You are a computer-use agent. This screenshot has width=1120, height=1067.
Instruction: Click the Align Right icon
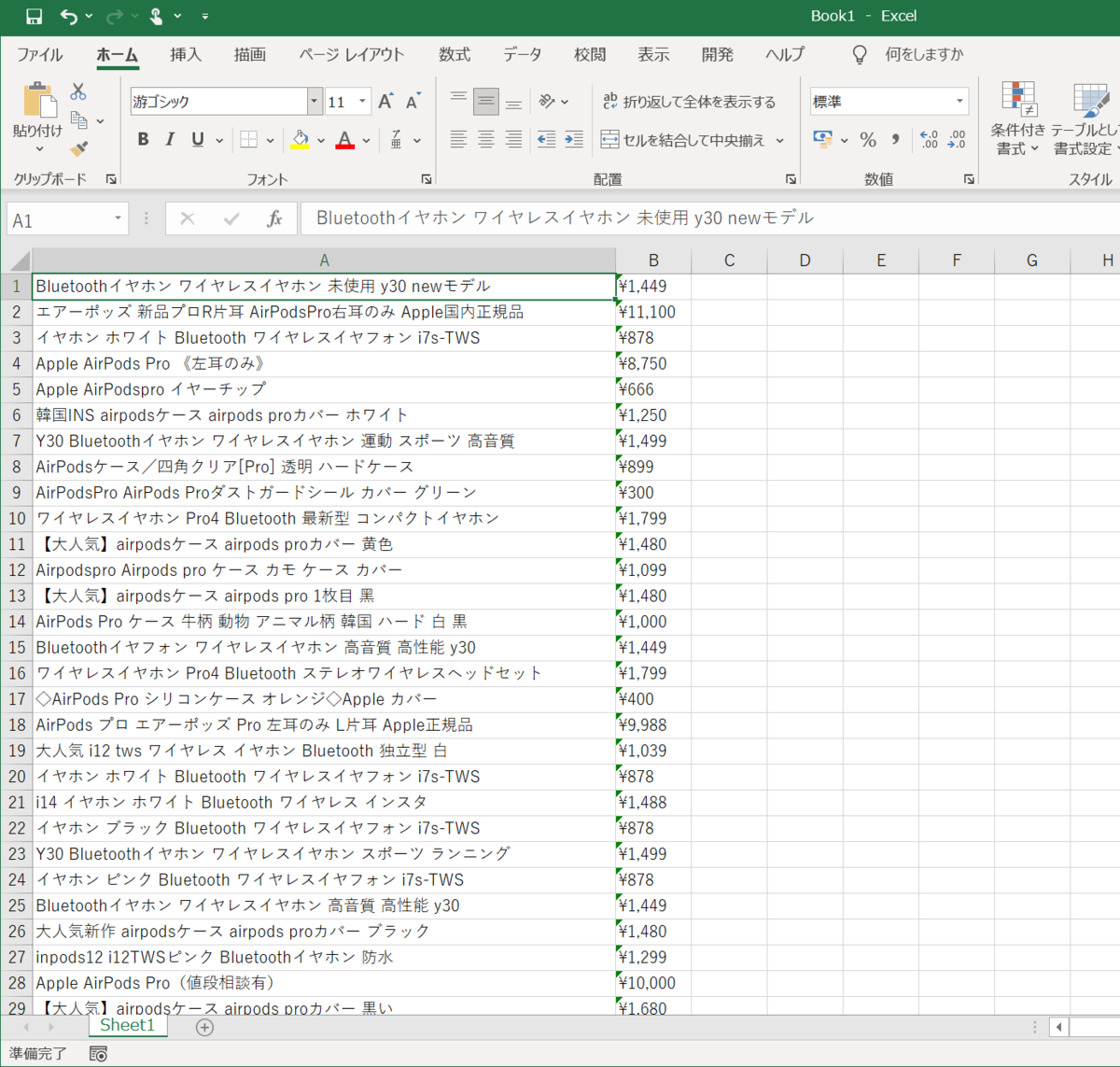click(513, 140)
